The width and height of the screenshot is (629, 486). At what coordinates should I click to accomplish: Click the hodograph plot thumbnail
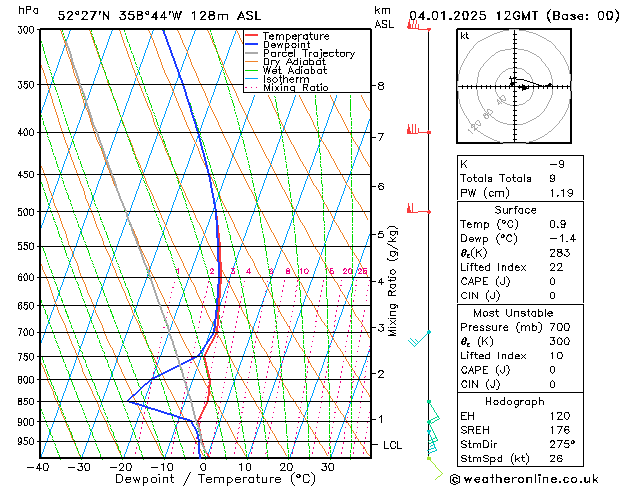[x=514, y=86]
